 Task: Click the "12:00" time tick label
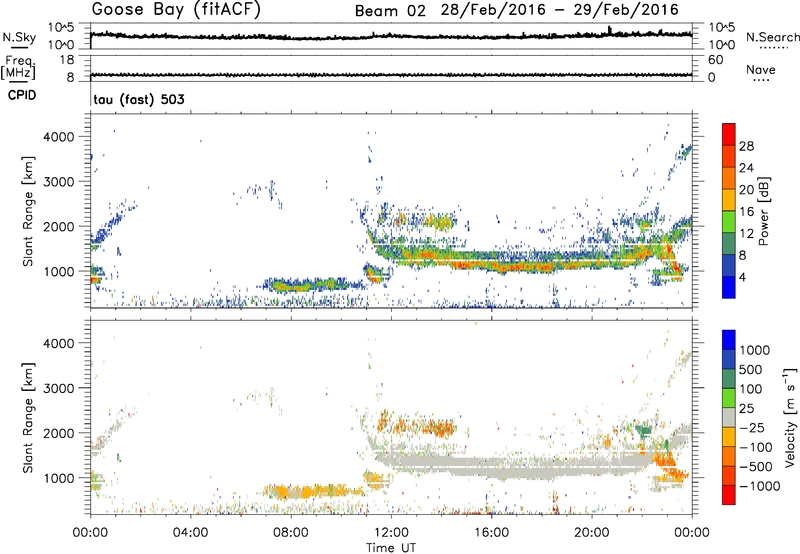[x=391, y=533]
